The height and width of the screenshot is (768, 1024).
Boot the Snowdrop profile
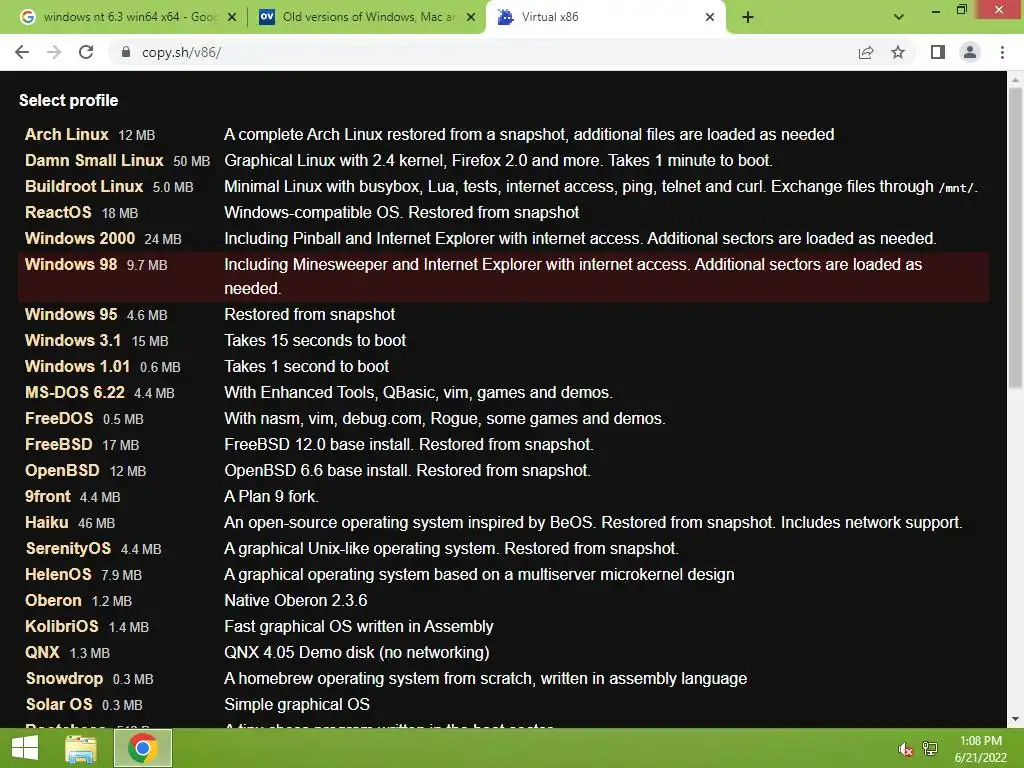coord(64,679)
